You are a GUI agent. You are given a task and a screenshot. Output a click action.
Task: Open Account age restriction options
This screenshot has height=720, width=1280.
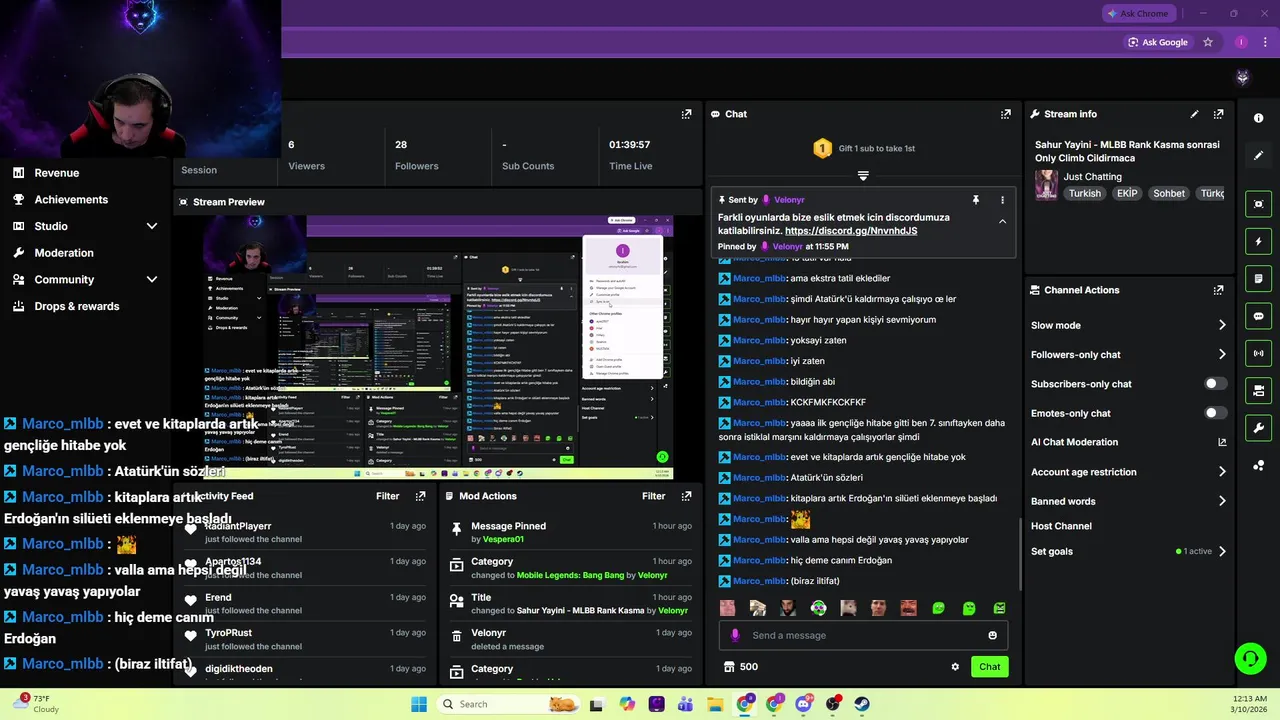(x=1222, y=472)
